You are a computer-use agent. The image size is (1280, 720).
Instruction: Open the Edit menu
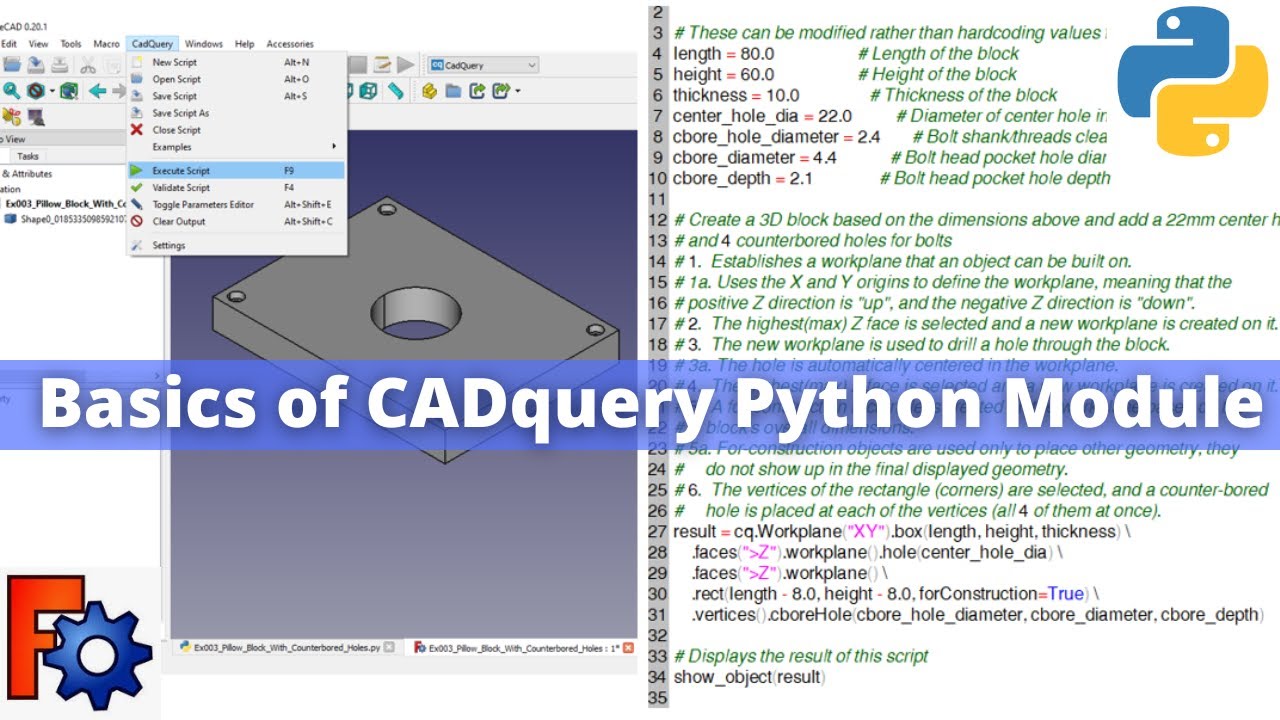coord(8,44)
